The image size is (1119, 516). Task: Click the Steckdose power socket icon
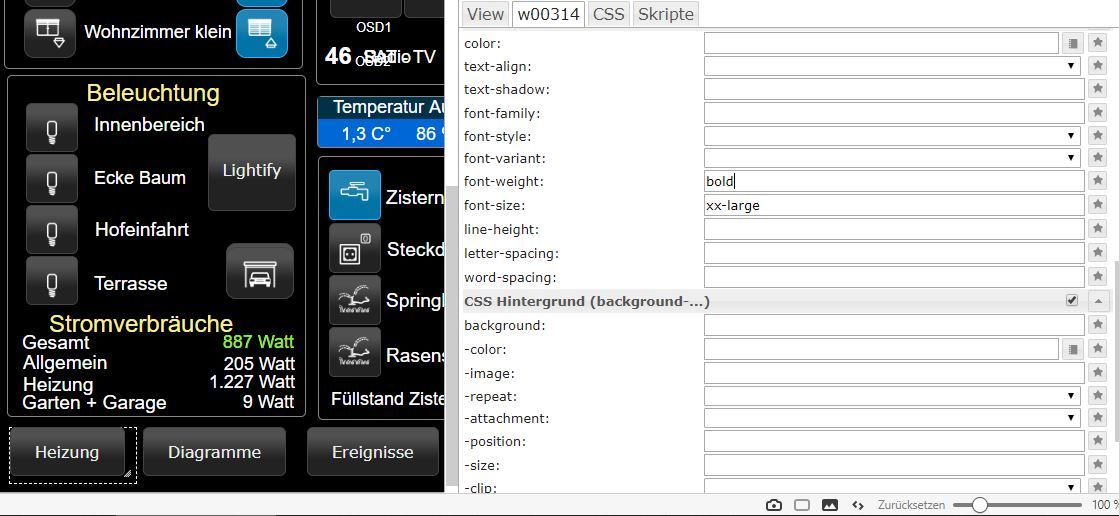click(x=355, y=249)
